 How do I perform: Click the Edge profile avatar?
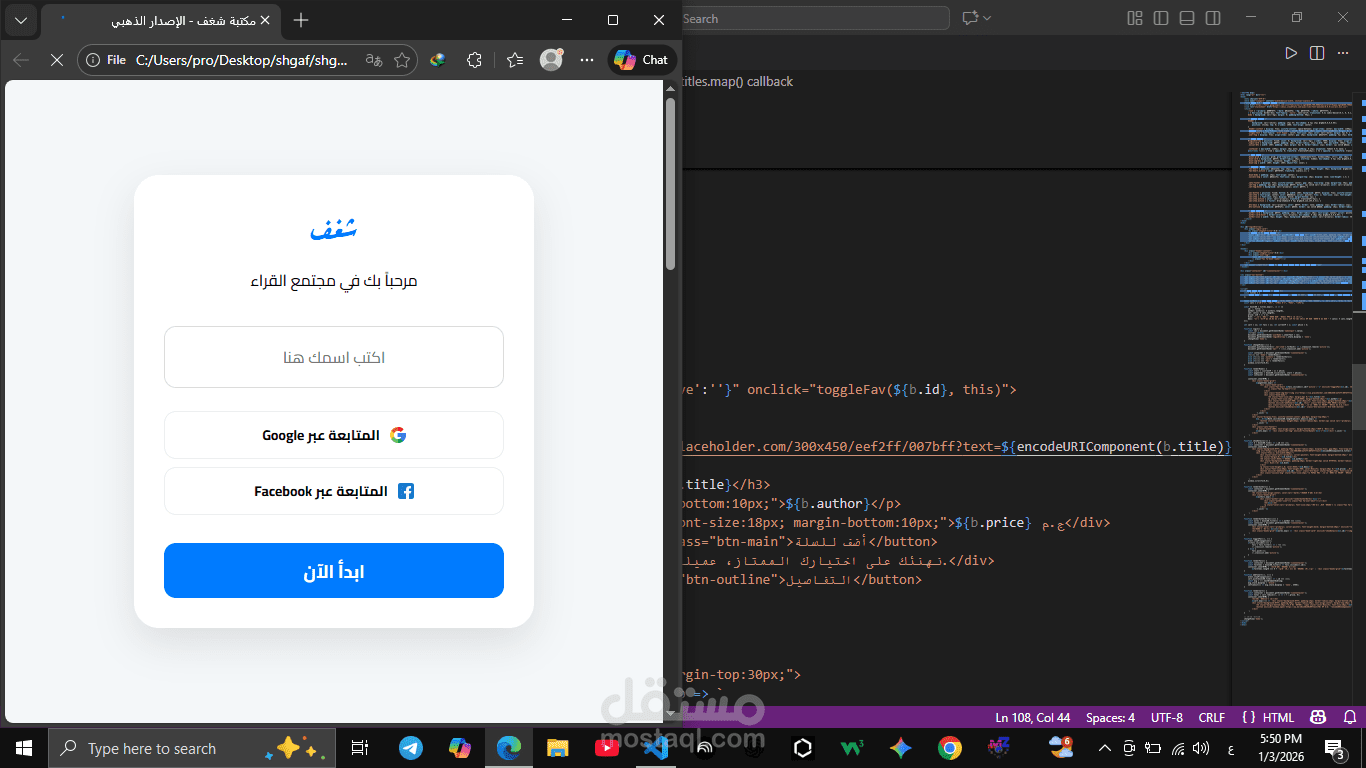[550, 60]
